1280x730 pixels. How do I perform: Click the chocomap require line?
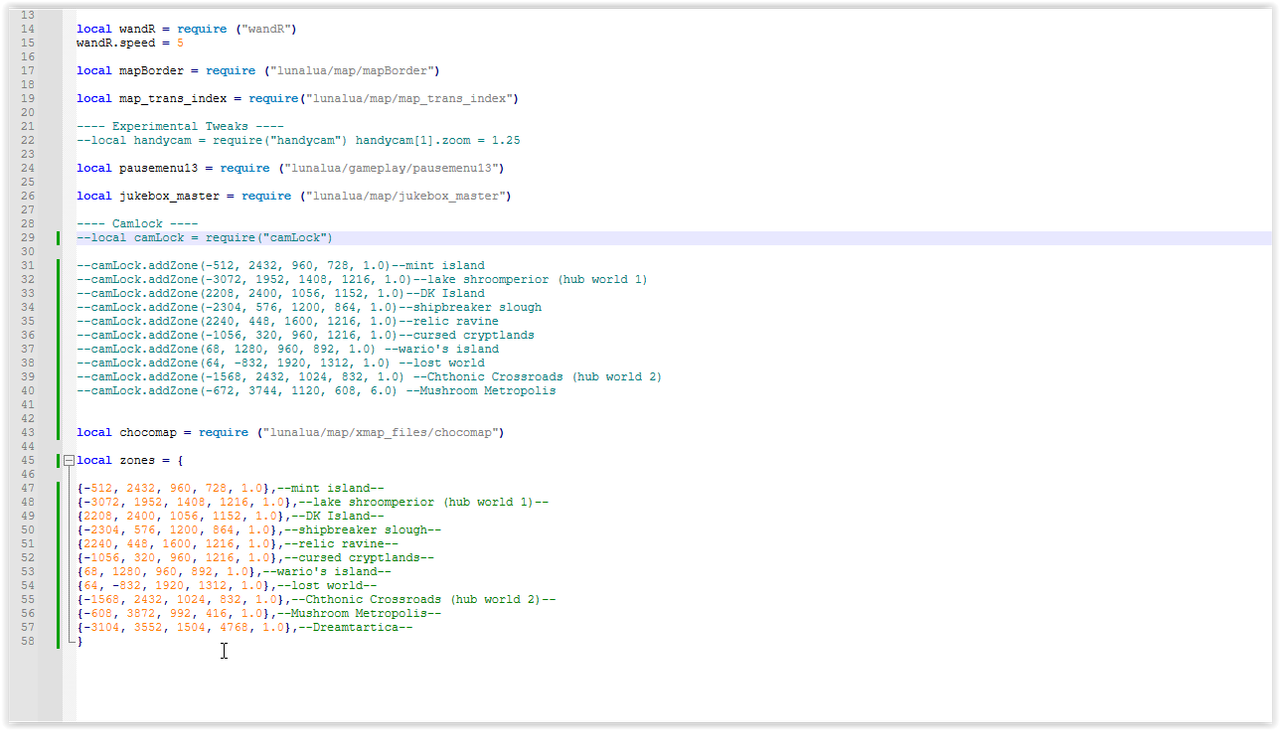(x=290, y=432)
